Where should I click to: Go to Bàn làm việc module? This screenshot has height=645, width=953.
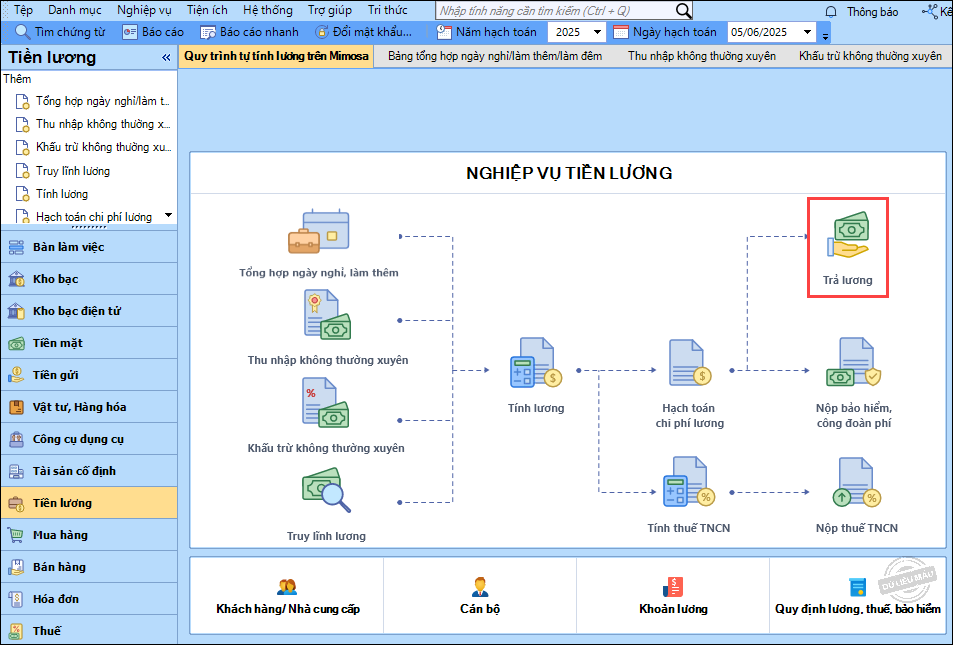(89, 247)
